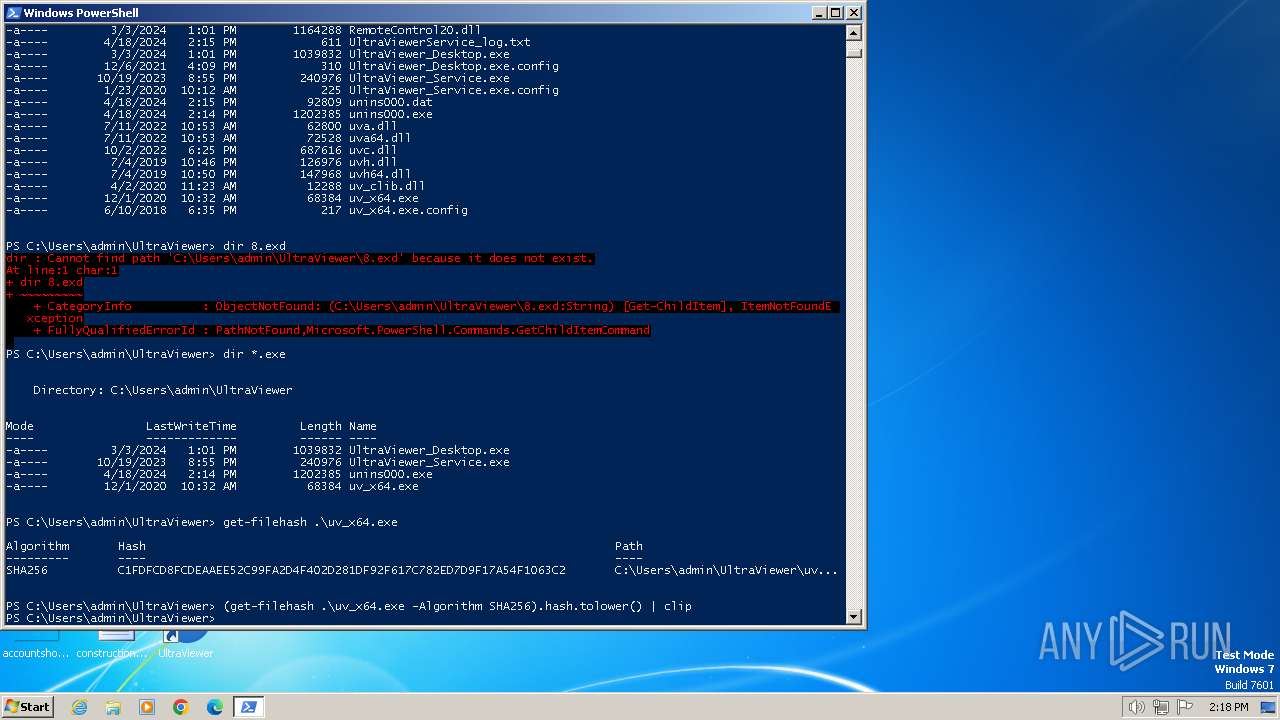1280x720 pixels.
Task: Open Windows Explorer from the taskbar
Action: click(x=113, y=707)
